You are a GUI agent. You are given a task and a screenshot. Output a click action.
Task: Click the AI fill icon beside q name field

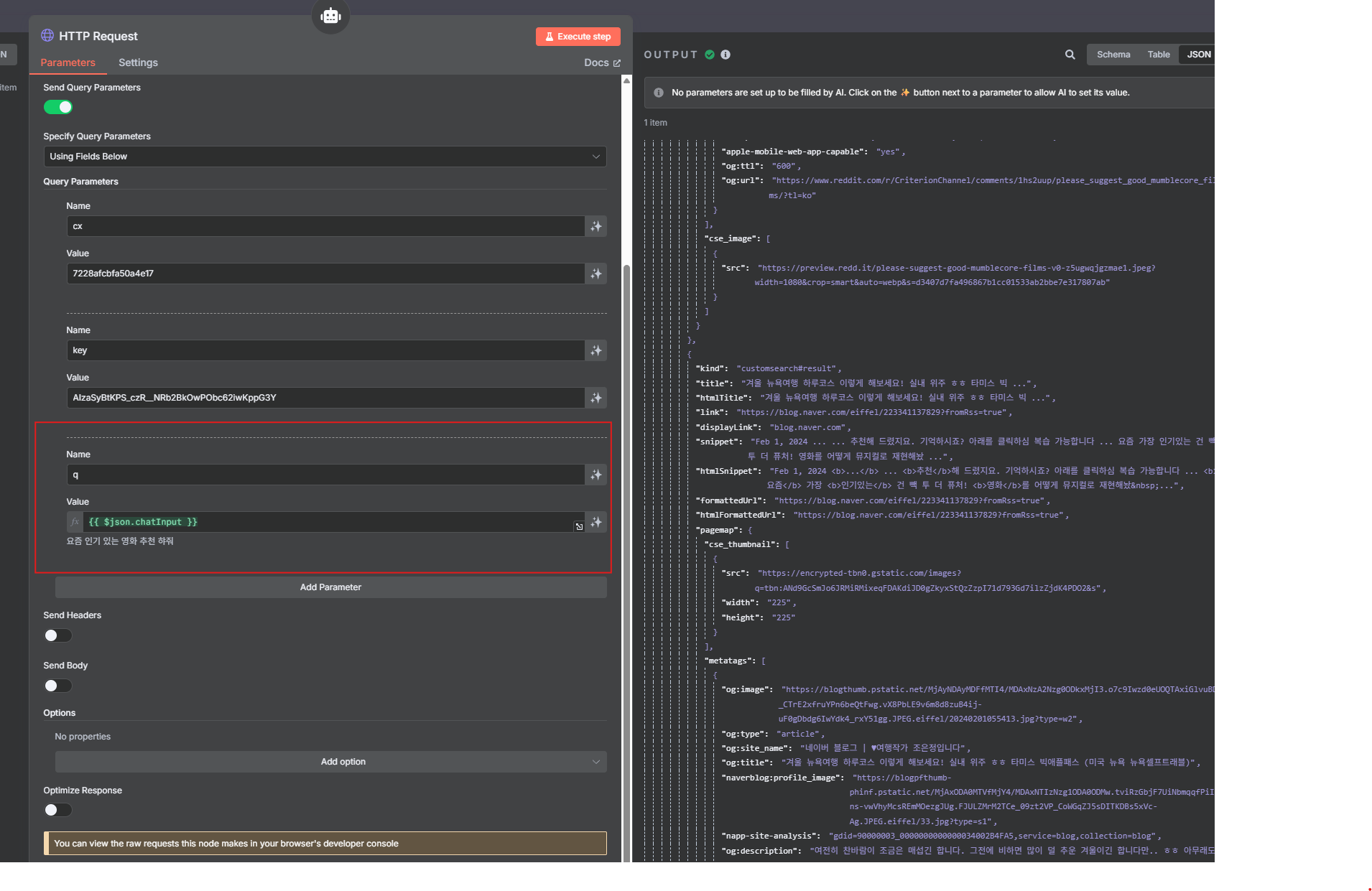point(596,475)
